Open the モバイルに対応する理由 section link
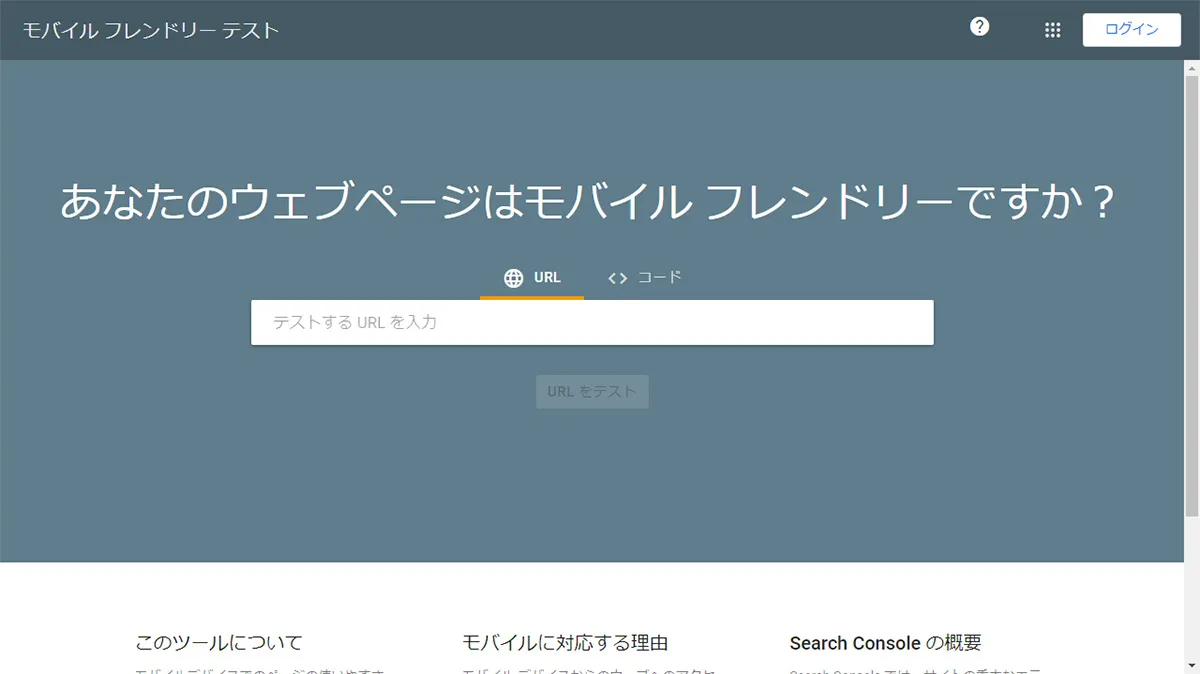The height and width of the screenshot is (674, 1200). 565,643
